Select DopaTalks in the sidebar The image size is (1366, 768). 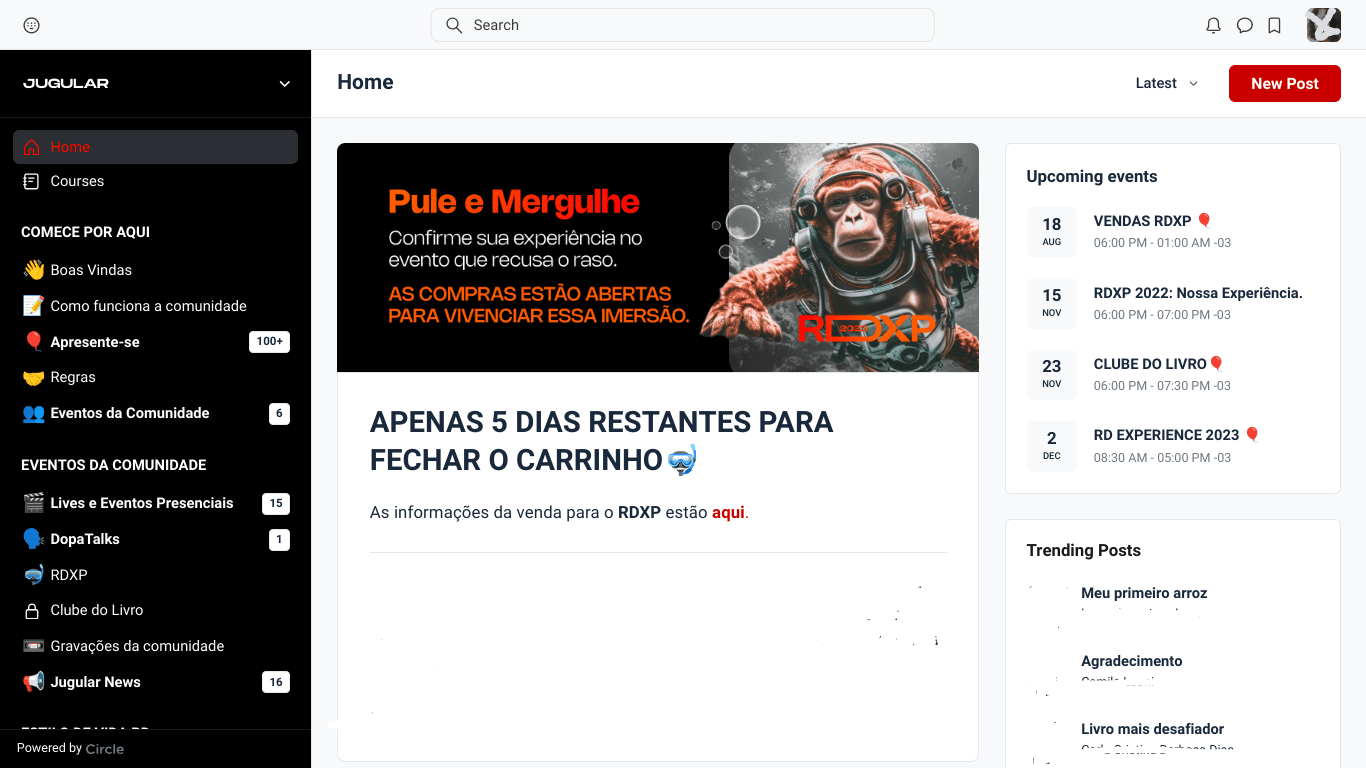coord(85,539)
